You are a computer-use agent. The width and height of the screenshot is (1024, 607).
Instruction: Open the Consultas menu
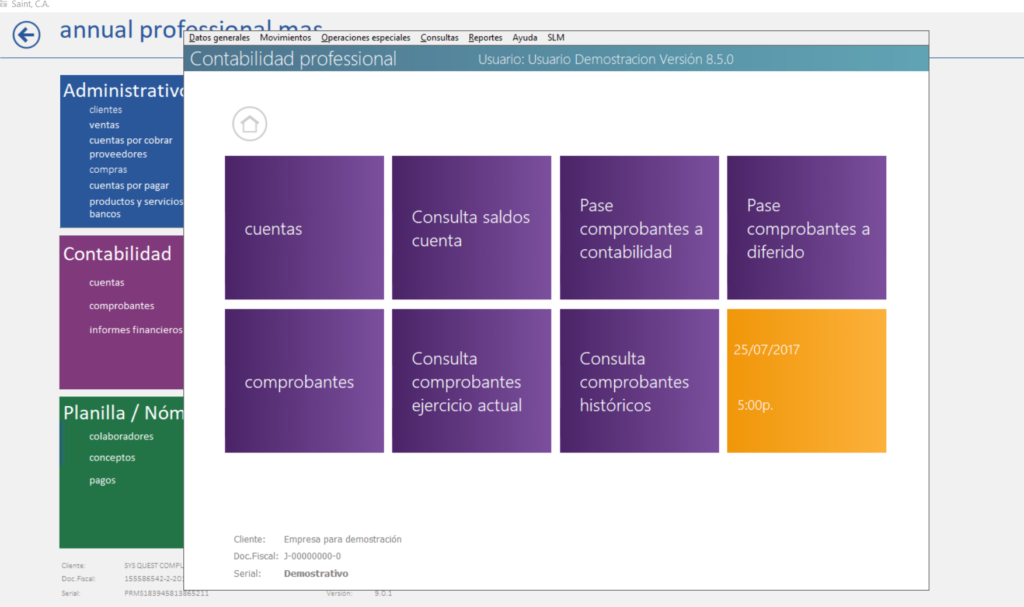click(x=439, y=38)
